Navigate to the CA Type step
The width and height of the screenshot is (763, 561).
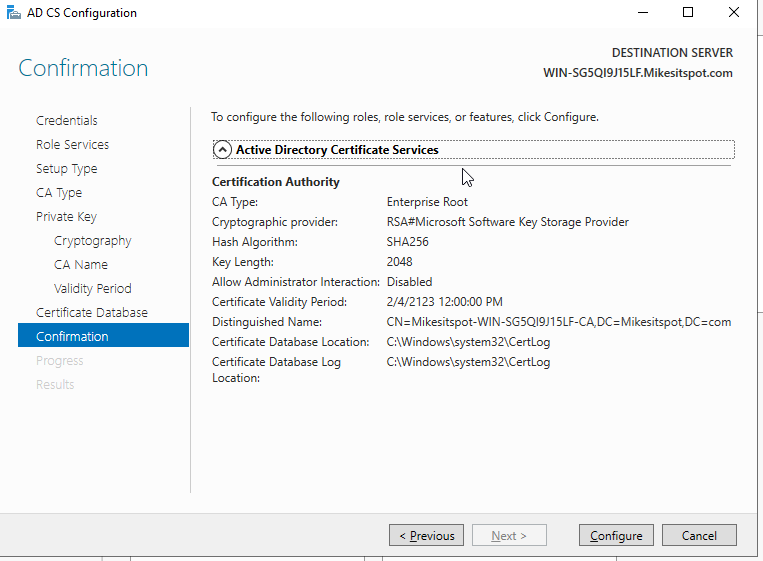click(59, 193)
